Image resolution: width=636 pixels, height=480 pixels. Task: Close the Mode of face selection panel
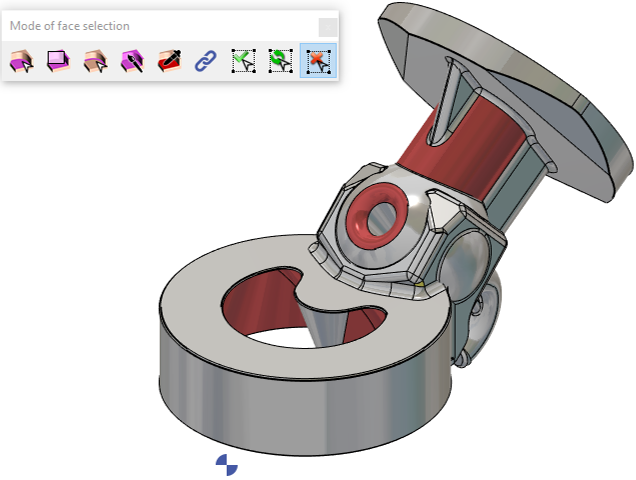(327, 27)
